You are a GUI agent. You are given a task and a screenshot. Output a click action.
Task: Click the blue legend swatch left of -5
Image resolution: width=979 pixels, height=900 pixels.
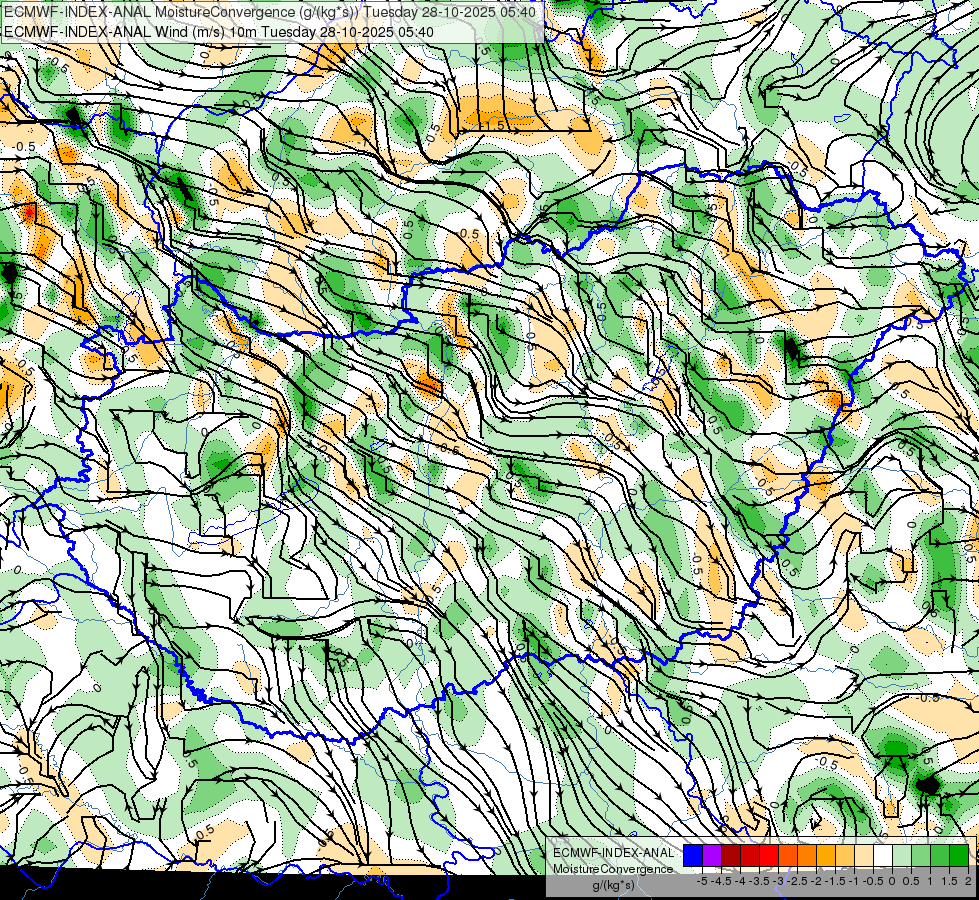693,855
